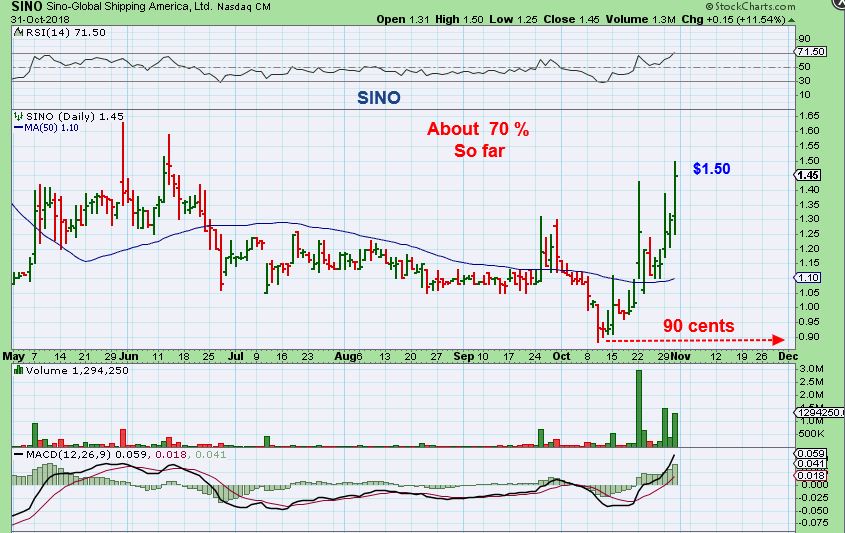Click the 0.059 MACD axis tag
The image size is (845, 533).
(811, 454)
